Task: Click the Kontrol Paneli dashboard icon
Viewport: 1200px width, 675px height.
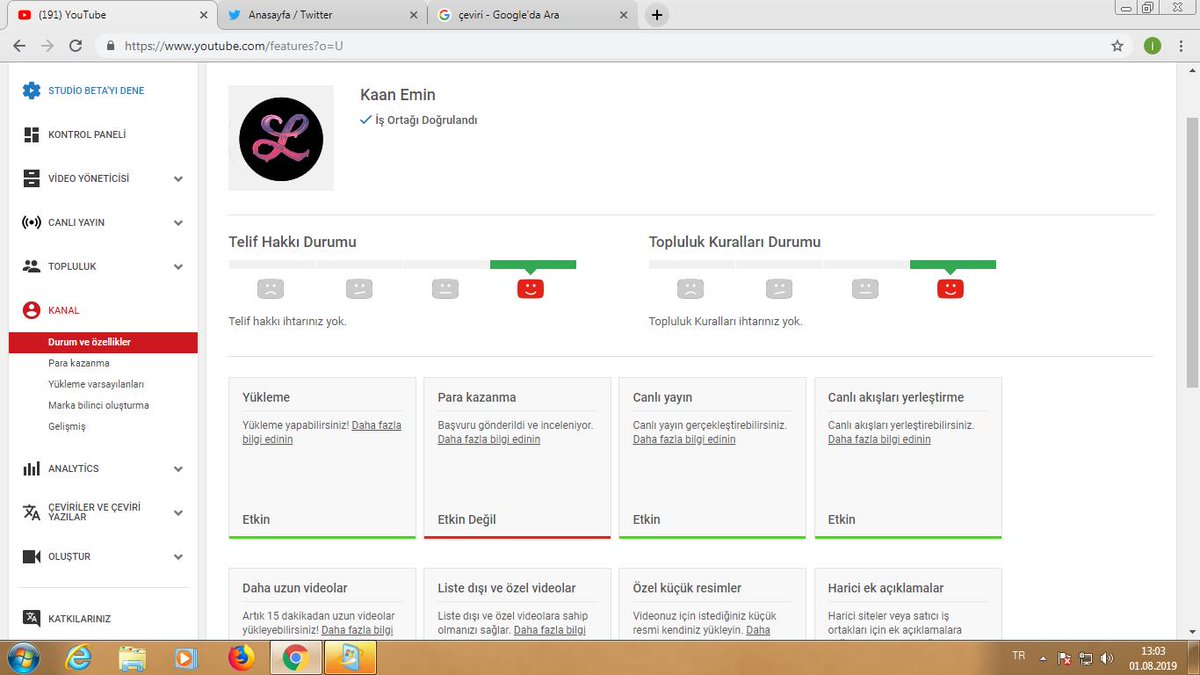Action: [x=31, y=134]
